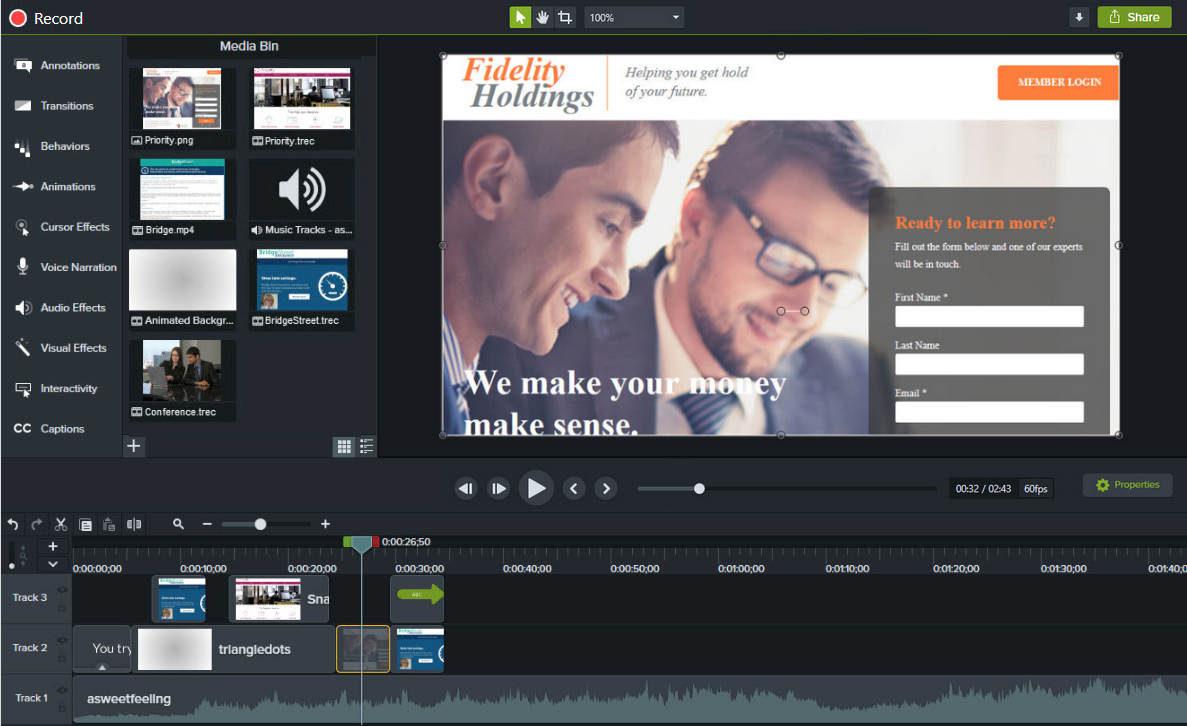Select the asweetfeeling audio clip on Track 1
Image resolution: width=1187 pixels, height=726 pixels.
pos(629,699)
